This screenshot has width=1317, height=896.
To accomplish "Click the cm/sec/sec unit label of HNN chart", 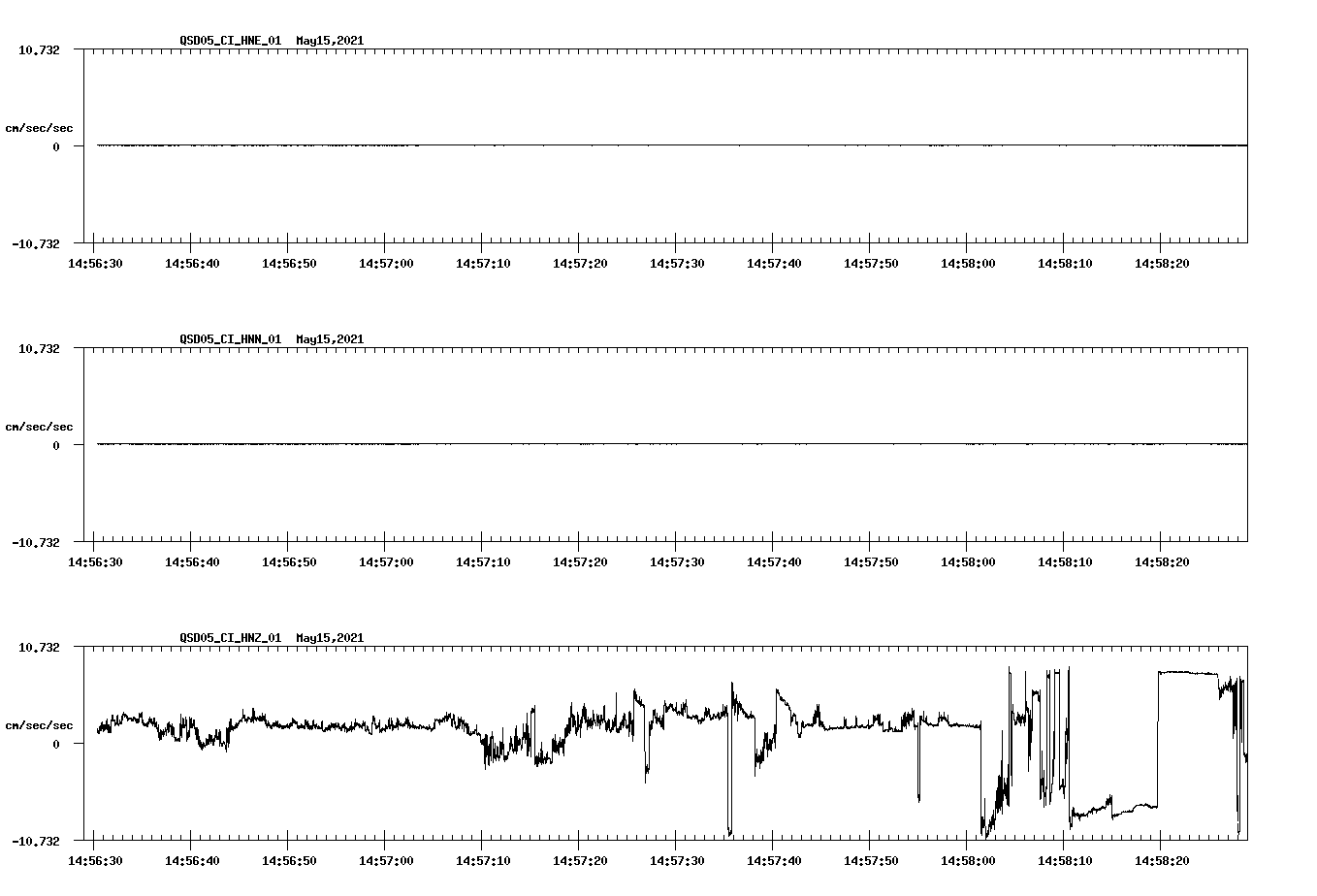I will [x=39, y=427].
